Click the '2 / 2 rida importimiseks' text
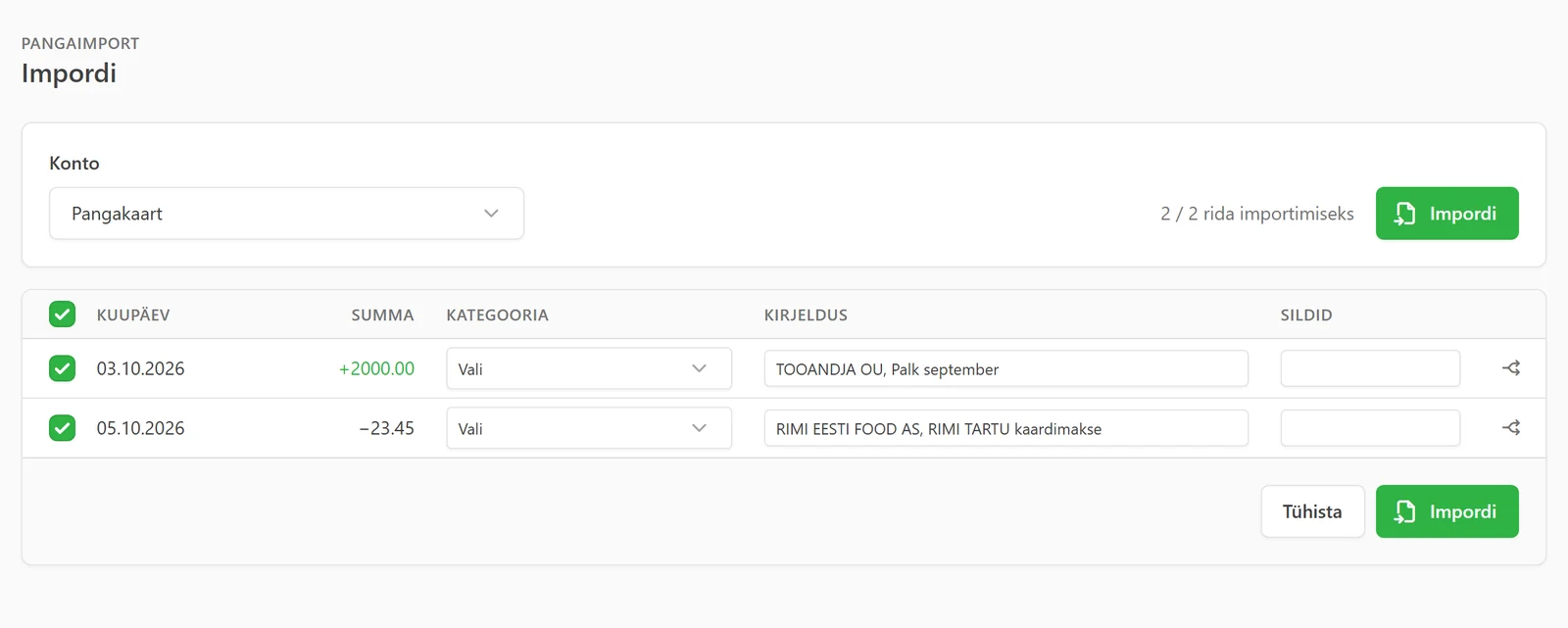Image resolution: width=1568 pixels, height=628 pixels. (1257, 214)
